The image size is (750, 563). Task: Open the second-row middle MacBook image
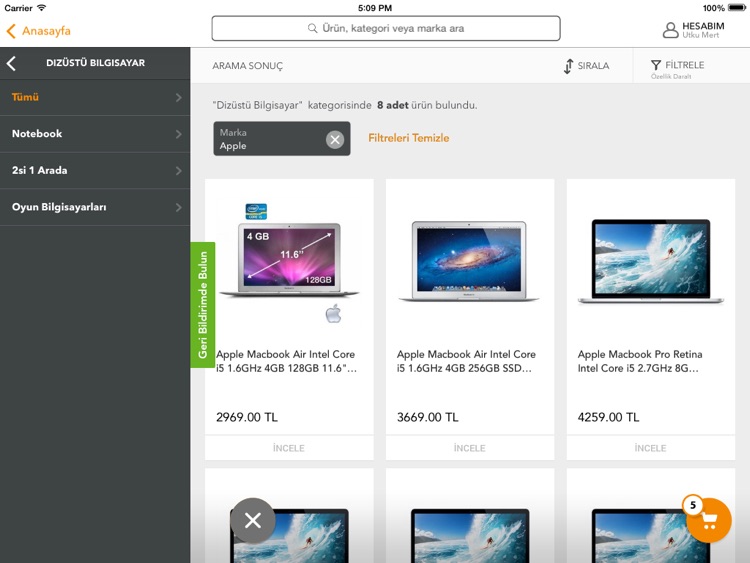click(470, 536)
